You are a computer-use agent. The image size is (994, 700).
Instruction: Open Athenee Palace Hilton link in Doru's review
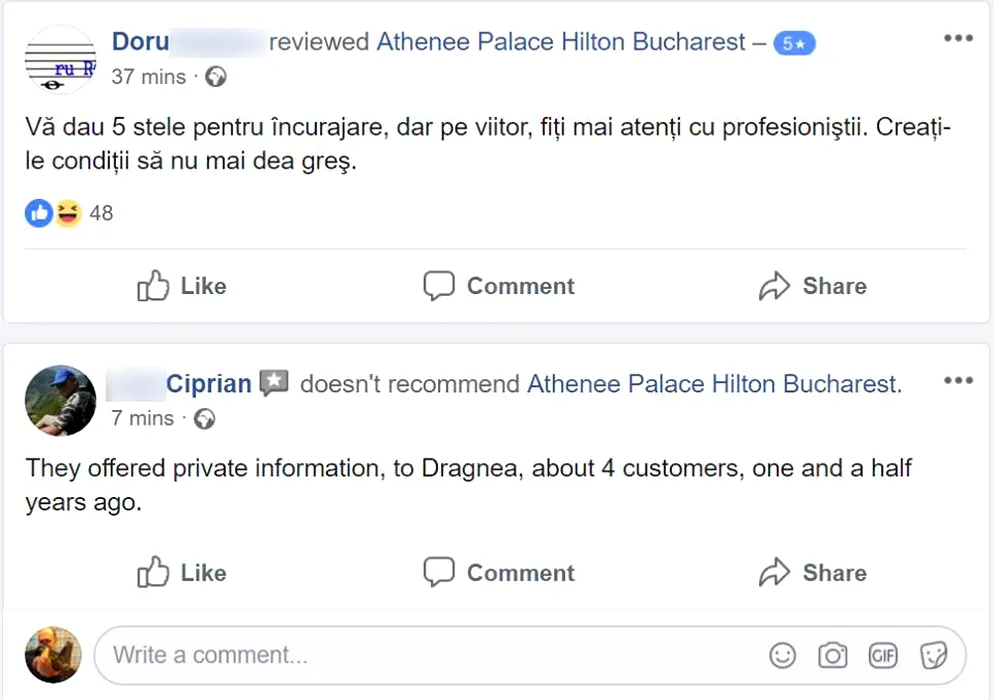click(561, 42)
